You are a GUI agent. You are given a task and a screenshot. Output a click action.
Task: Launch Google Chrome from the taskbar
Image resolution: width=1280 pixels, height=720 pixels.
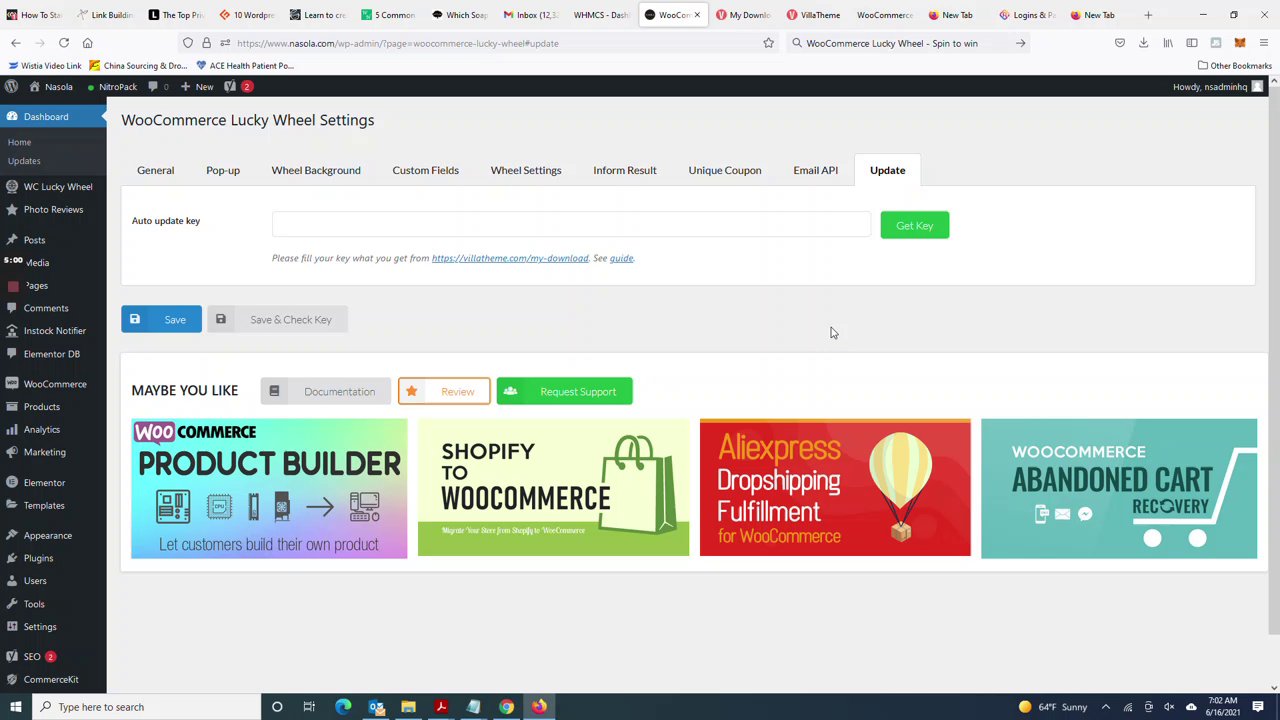click(506, 707)
